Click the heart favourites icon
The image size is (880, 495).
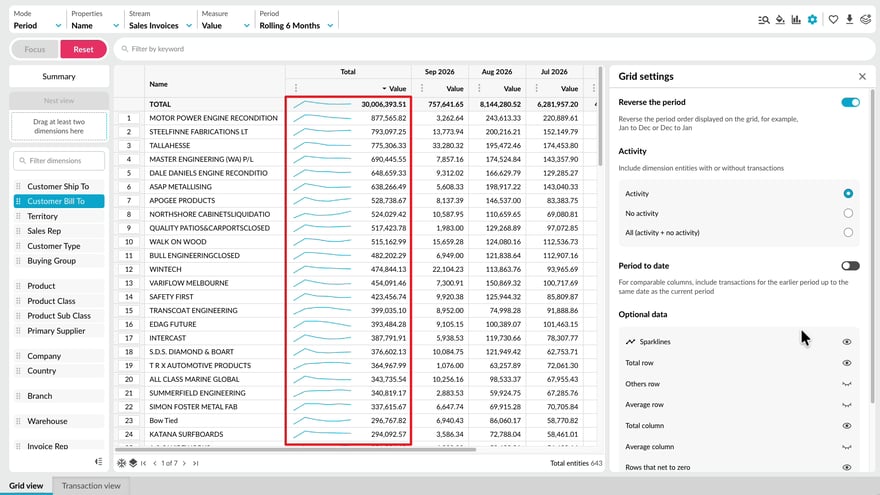pos(833,20)
